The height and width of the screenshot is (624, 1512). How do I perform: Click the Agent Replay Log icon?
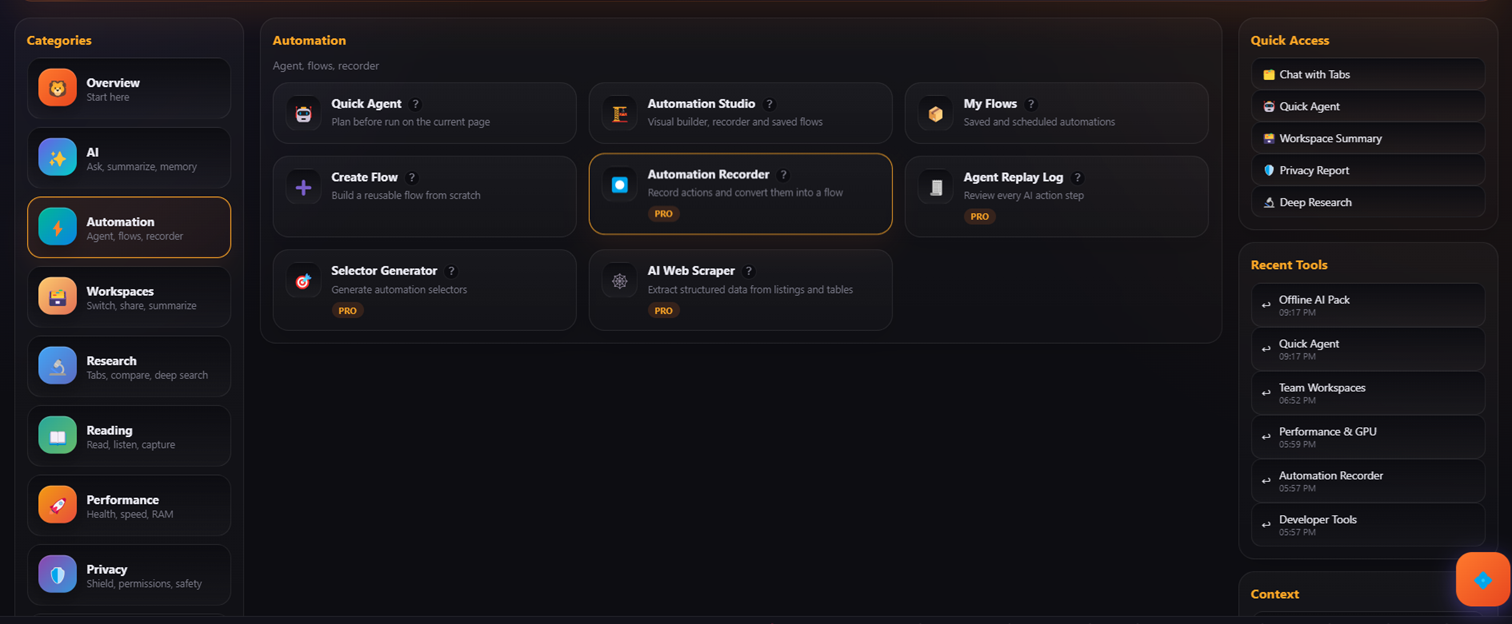936,187
